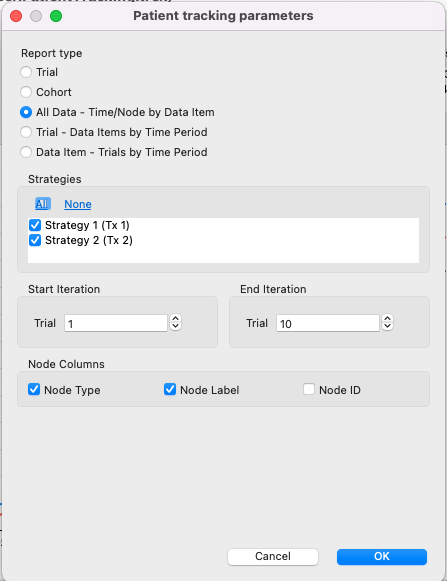447x581 pixels.
Task: Uncheck Strategy 1 (Tx 1)
Action: [35, 225]
